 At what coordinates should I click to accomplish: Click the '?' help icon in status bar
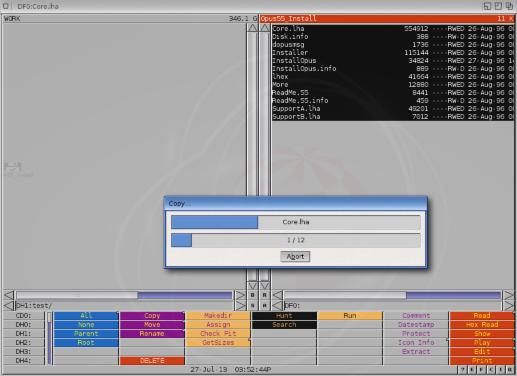pyautogui.click(x=462, y=369)
